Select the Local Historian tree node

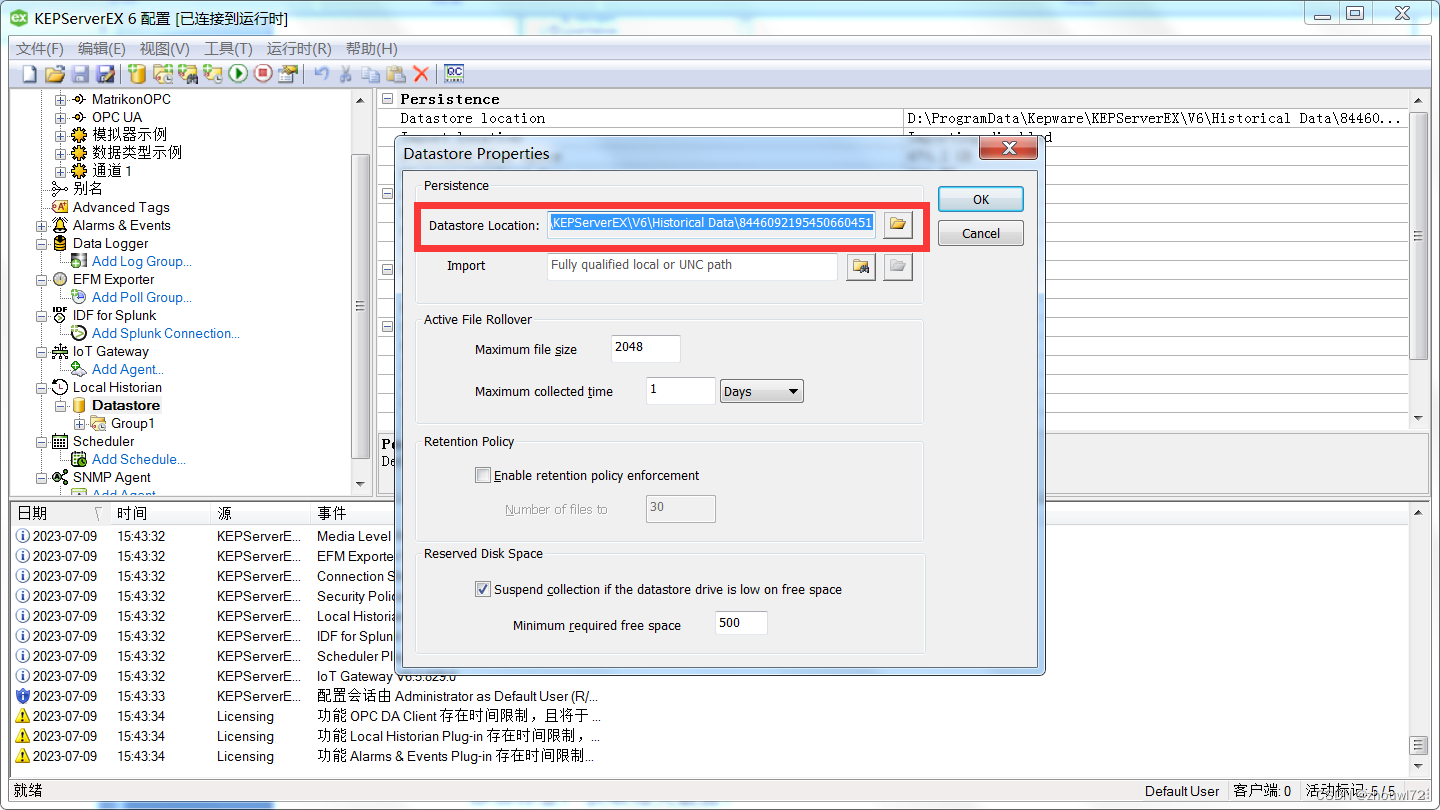(117, 387)
